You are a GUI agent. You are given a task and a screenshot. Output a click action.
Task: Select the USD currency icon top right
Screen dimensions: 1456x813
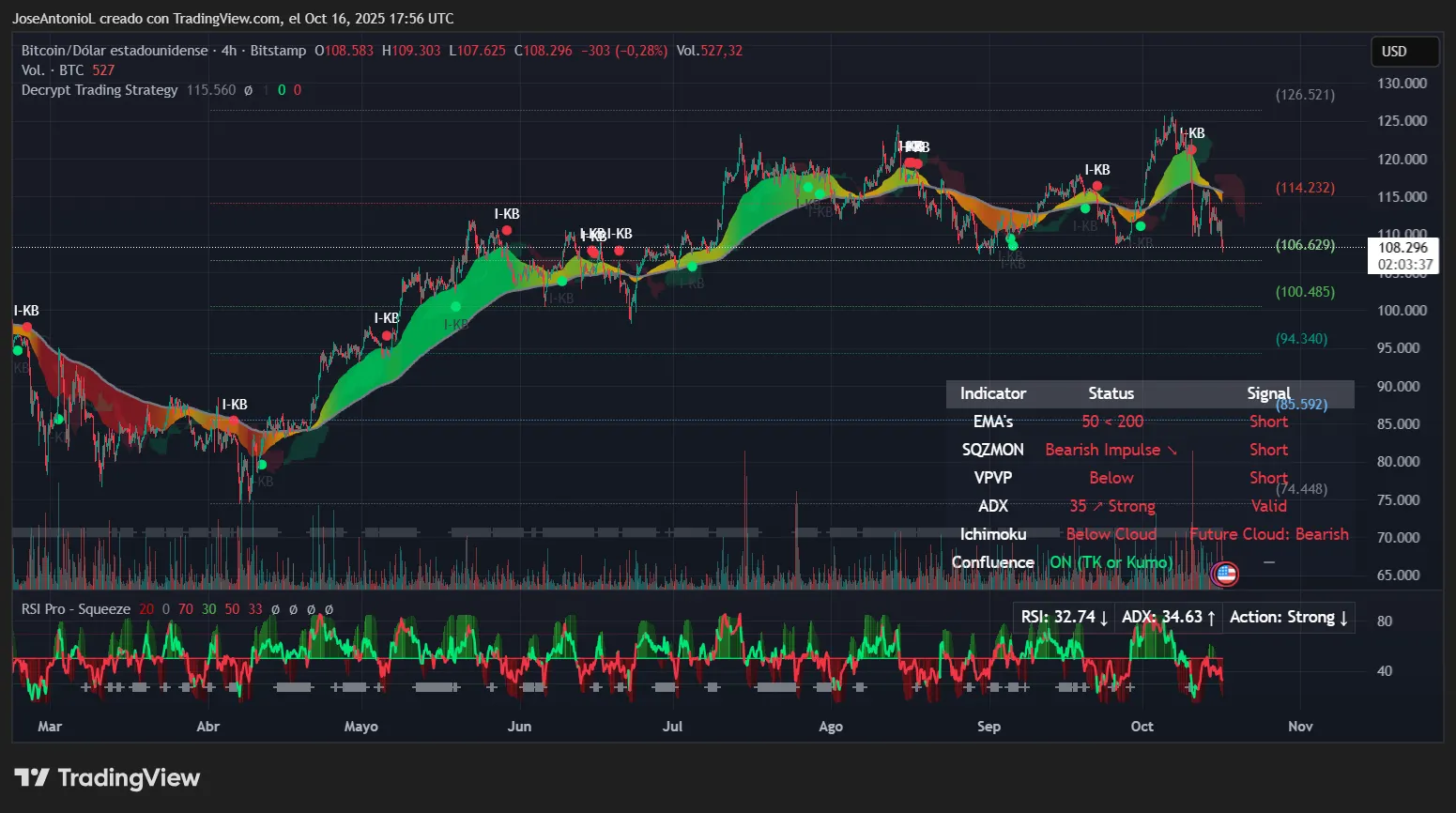click(1404, 52)
